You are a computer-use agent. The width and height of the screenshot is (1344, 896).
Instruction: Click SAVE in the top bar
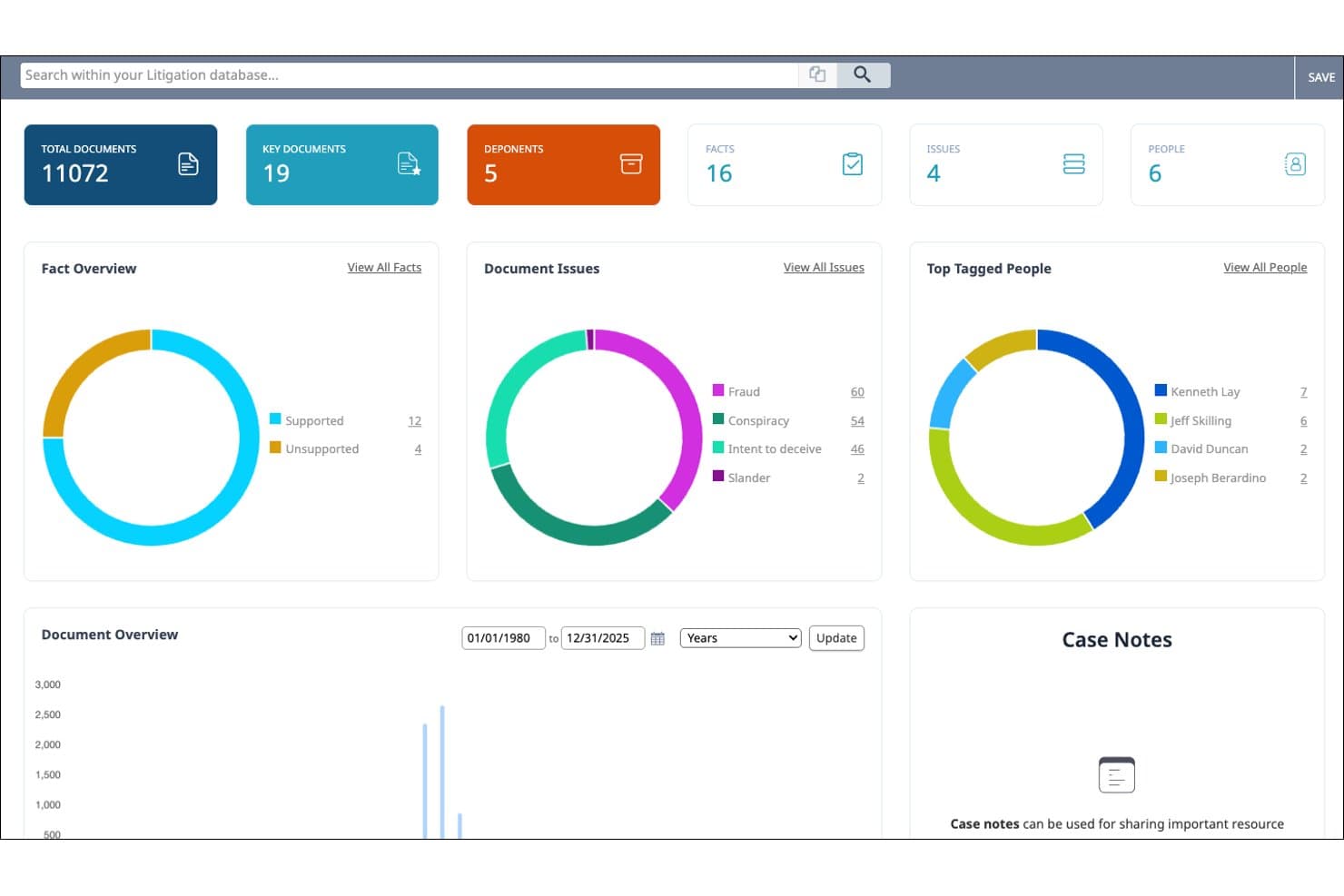coord(1321,77)
